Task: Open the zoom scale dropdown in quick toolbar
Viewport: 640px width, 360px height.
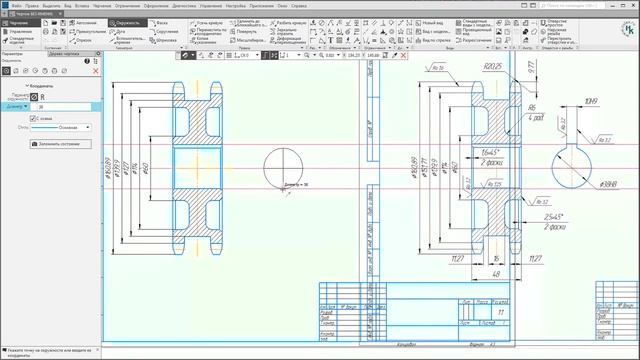Action: click(338, 55)
